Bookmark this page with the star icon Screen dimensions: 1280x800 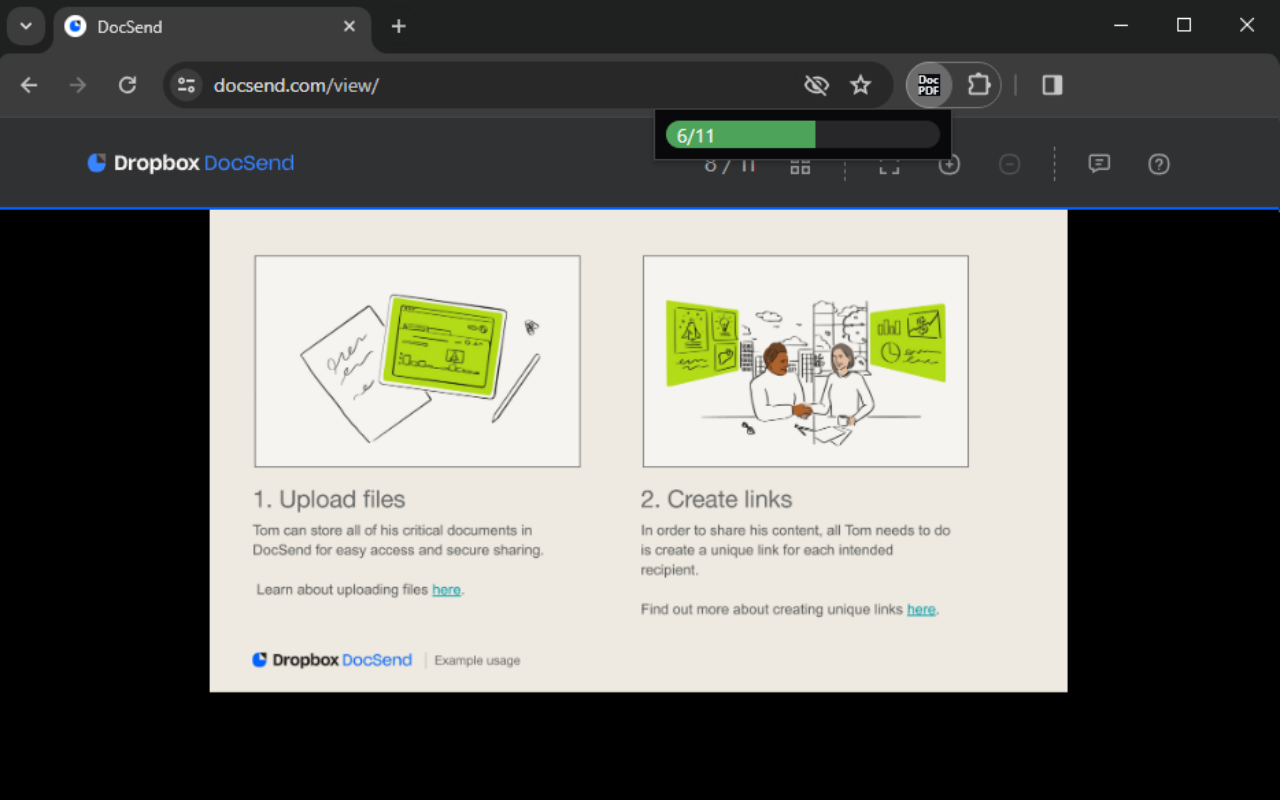[860, 85]
